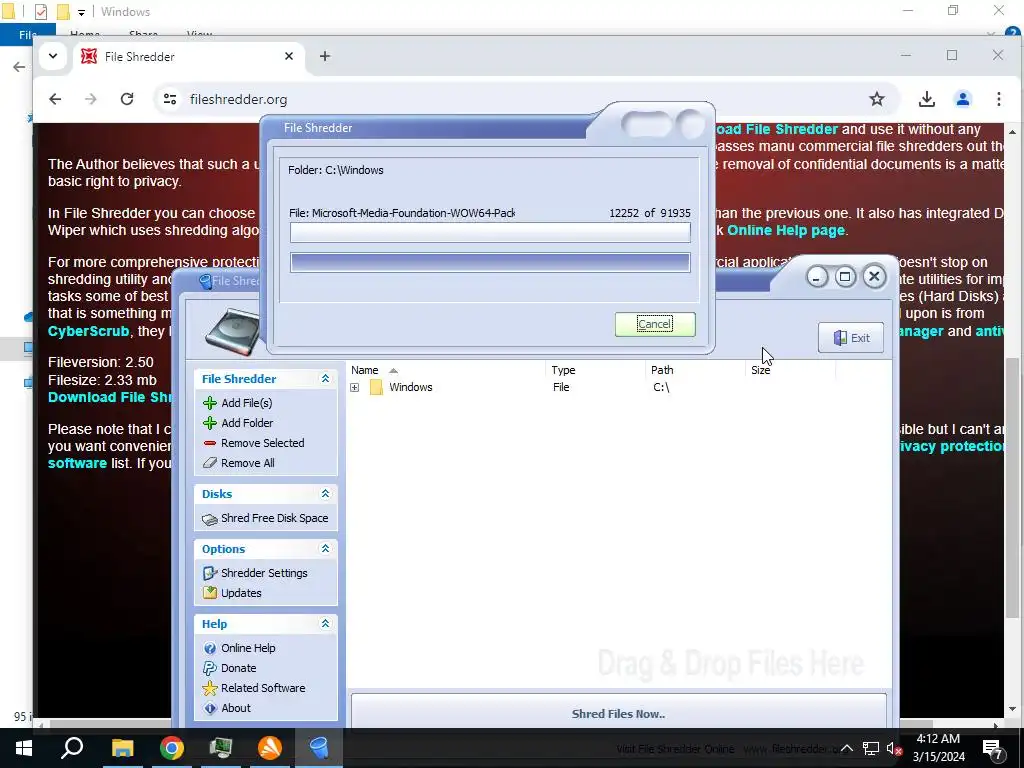The image size is (1024, 768).
Task: Open site information icon in address bar
Action: pyautogui.click(x=170, y=99)
